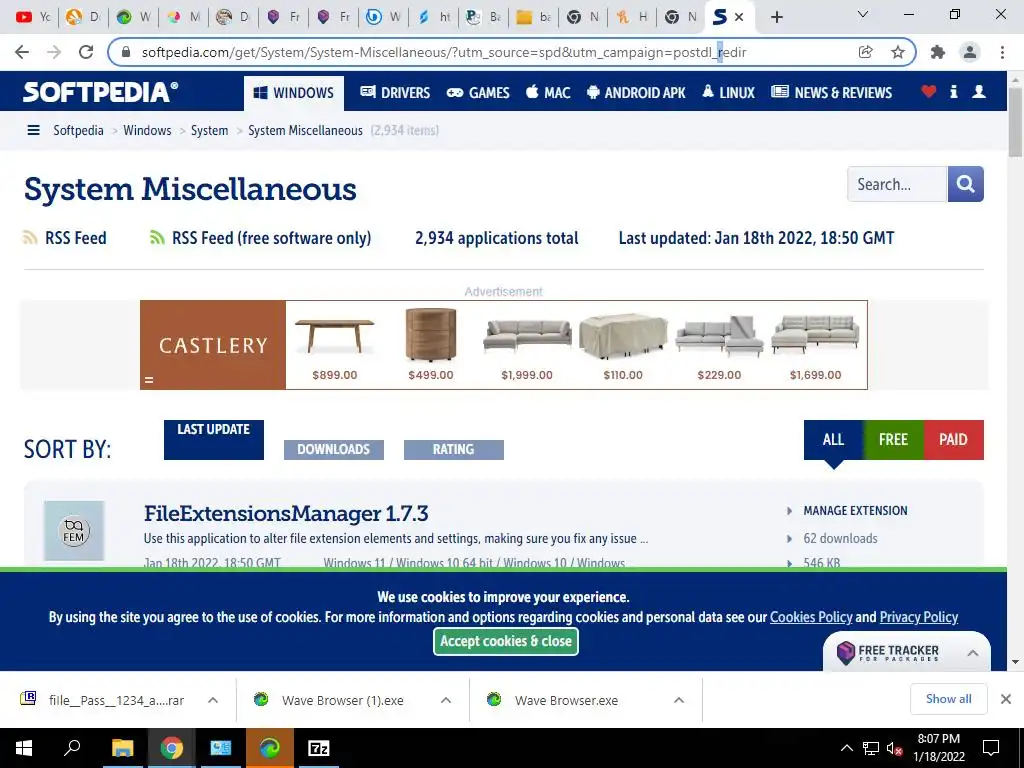
Task: Click the Windows breadcrumb link
Action: (147, 130)
